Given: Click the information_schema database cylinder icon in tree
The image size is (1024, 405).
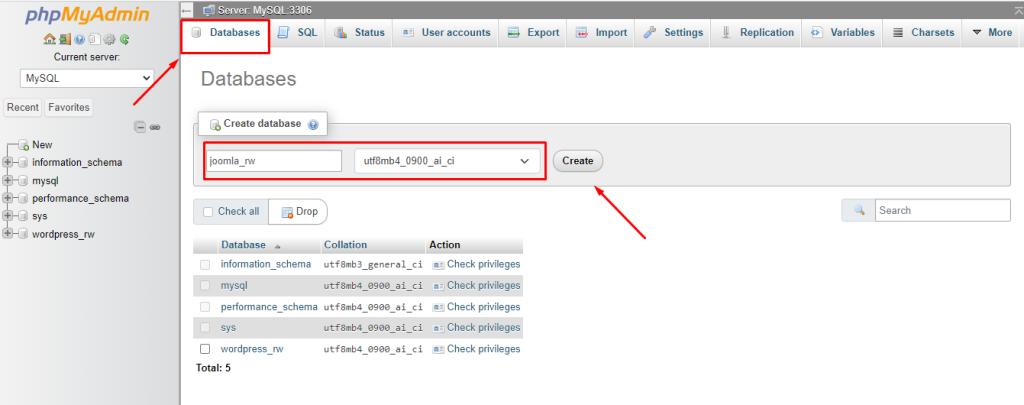Looking at the screenshot, I should [24, 163].
